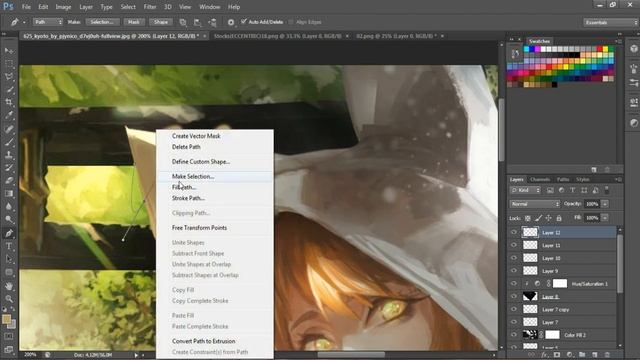Click the Shape button in options bar

coord(161,22)
